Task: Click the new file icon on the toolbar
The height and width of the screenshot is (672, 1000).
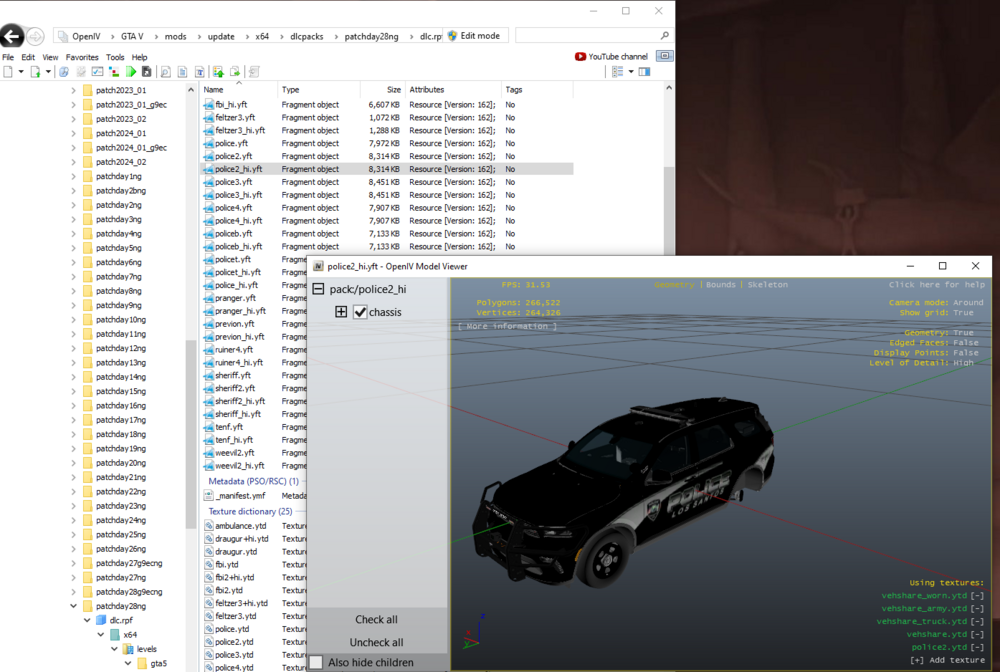Action: point(8,71)
